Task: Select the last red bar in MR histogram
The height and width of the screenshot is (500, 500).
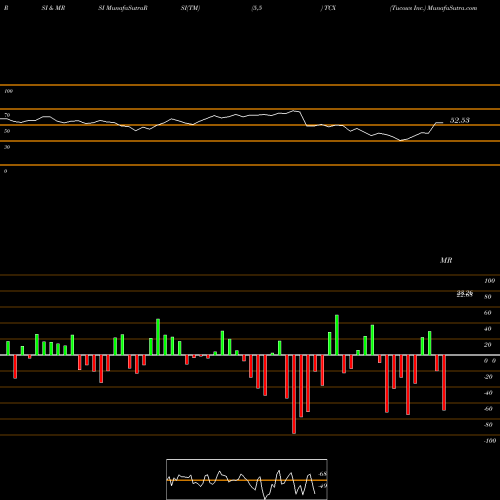Action: click(x=444, y=383)
